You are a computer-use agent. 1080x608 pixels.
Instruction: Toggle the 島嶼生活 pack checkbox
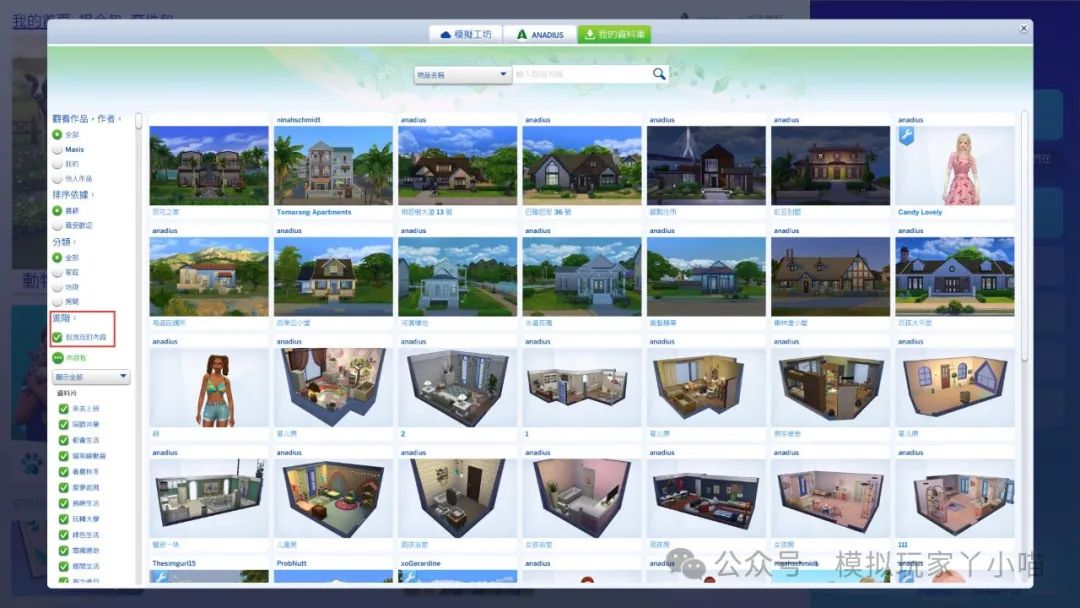[x=63, y=503]
